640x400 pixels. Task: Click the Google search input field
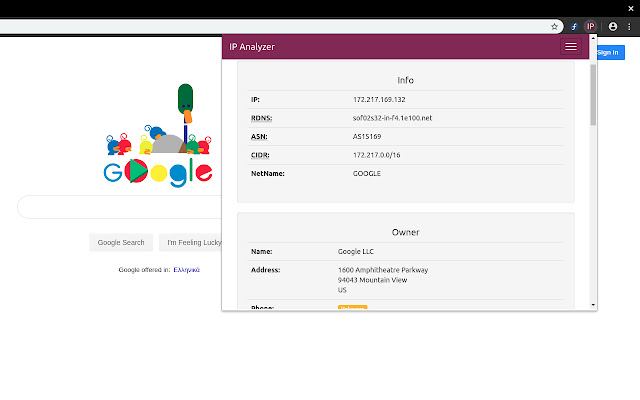pos(120,207)
